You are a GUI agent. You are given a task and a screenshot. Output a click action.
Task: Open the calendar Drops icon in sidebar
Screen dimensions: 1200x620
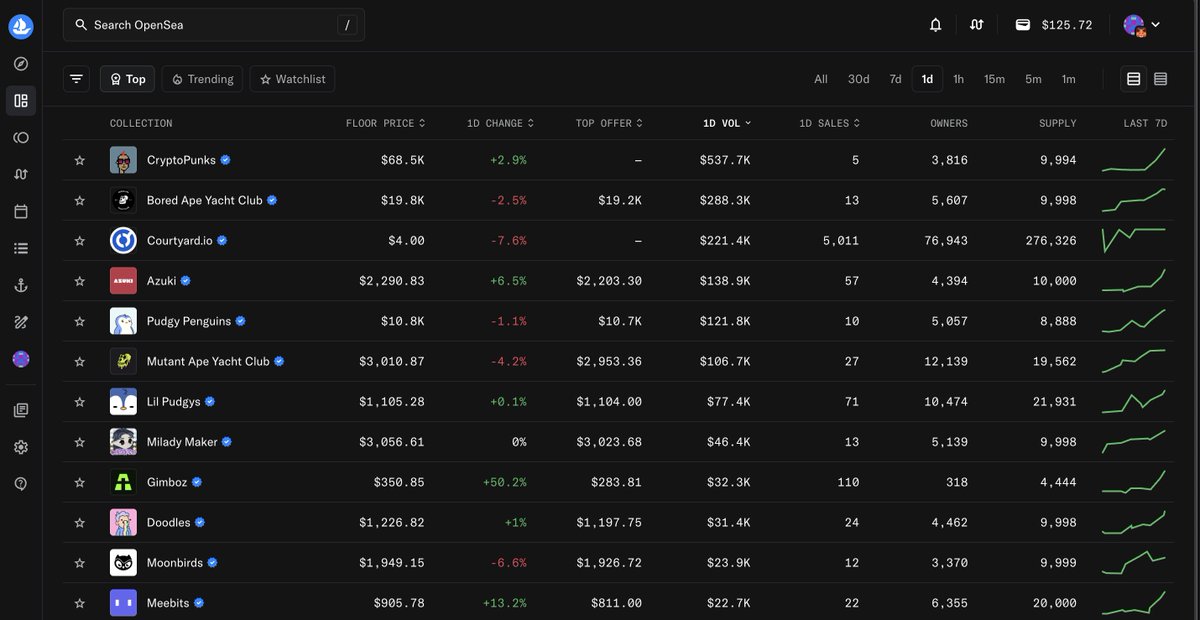(x=21, y=212)
